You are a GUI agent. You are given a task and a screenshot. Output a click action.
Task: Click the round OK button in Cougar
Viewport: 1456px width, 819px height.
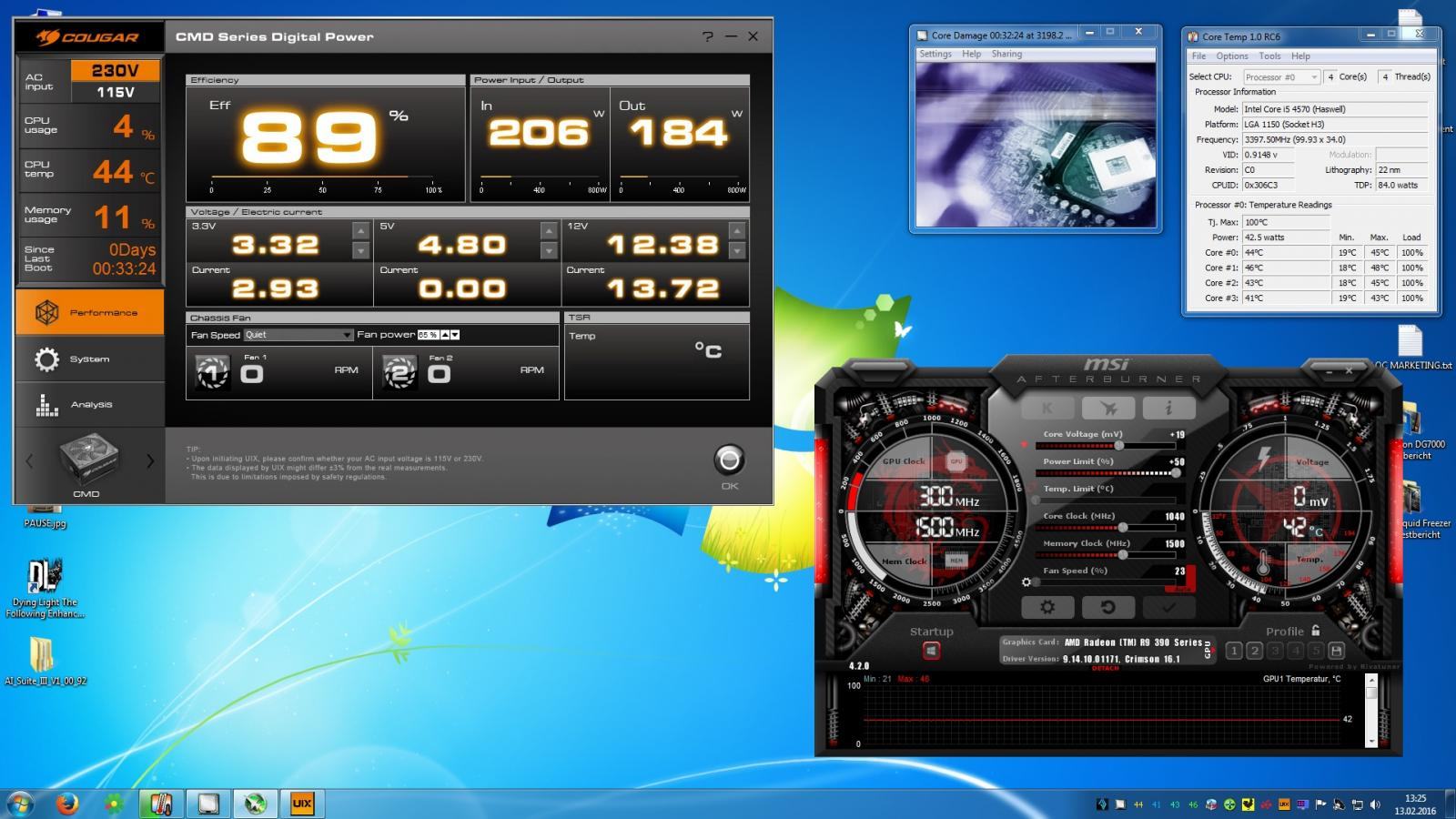click(x=730, y=460)
